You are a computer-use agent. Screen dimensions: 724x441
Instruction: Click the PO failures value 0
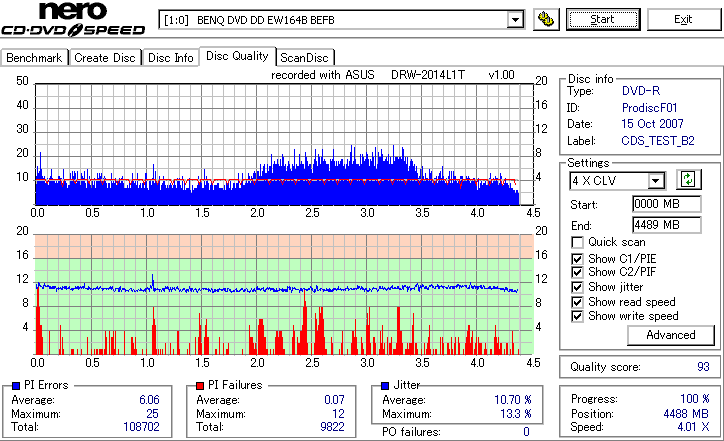(526, 432)
